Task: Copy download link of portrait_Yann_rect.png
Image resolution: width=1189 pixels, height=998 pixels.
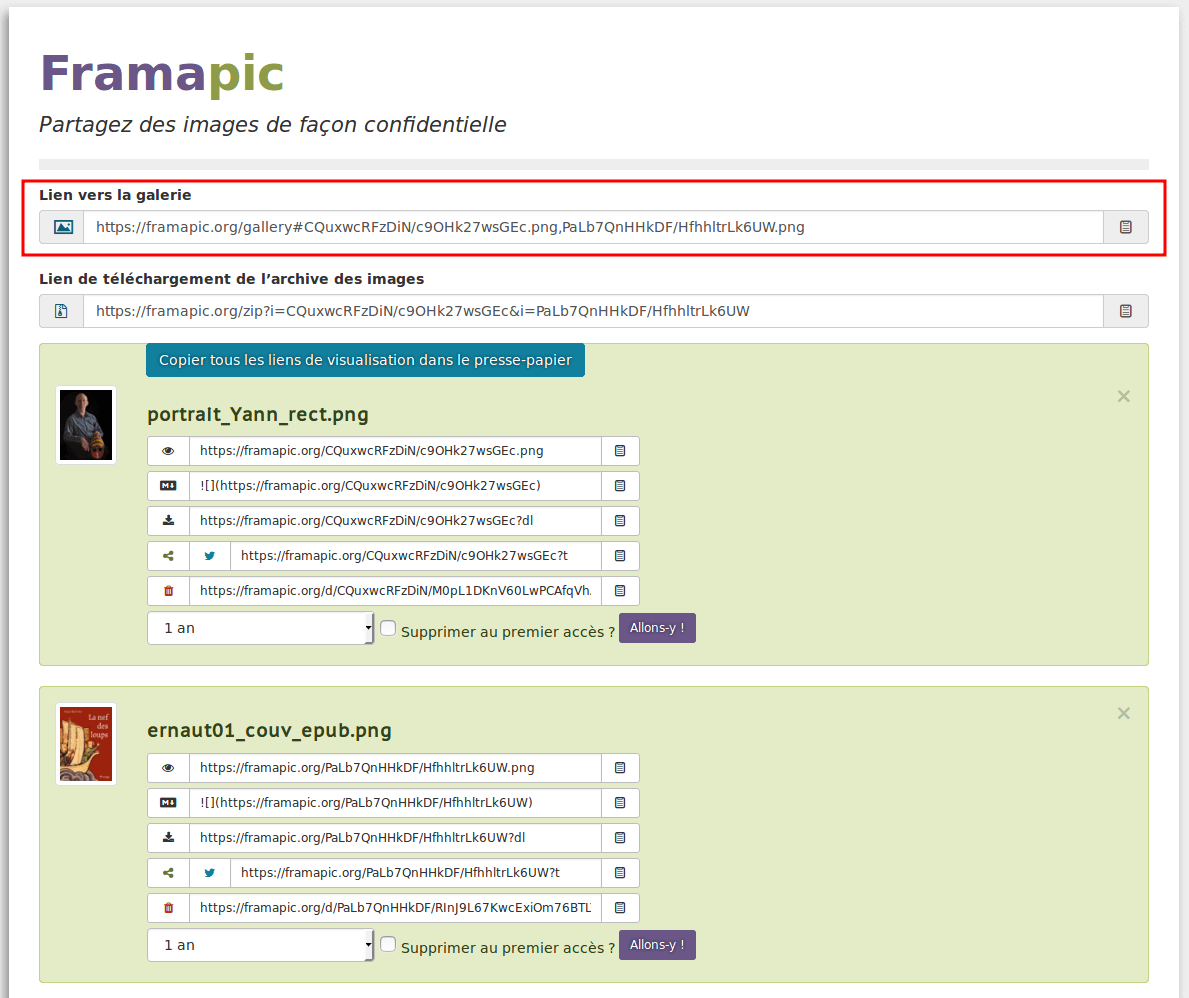Action: point(620,520)
